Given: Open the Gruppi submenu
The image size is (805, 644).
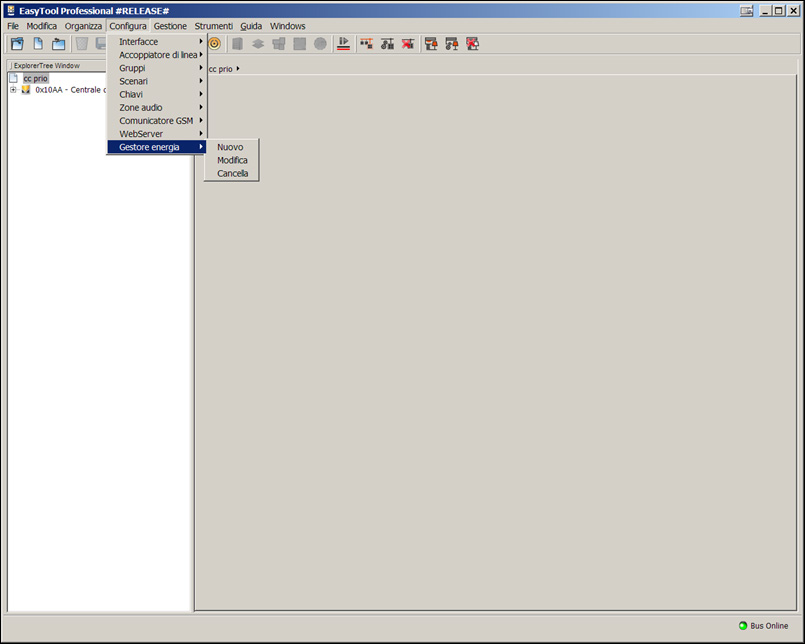Looking at the screenshot, I should click(157, 68).
